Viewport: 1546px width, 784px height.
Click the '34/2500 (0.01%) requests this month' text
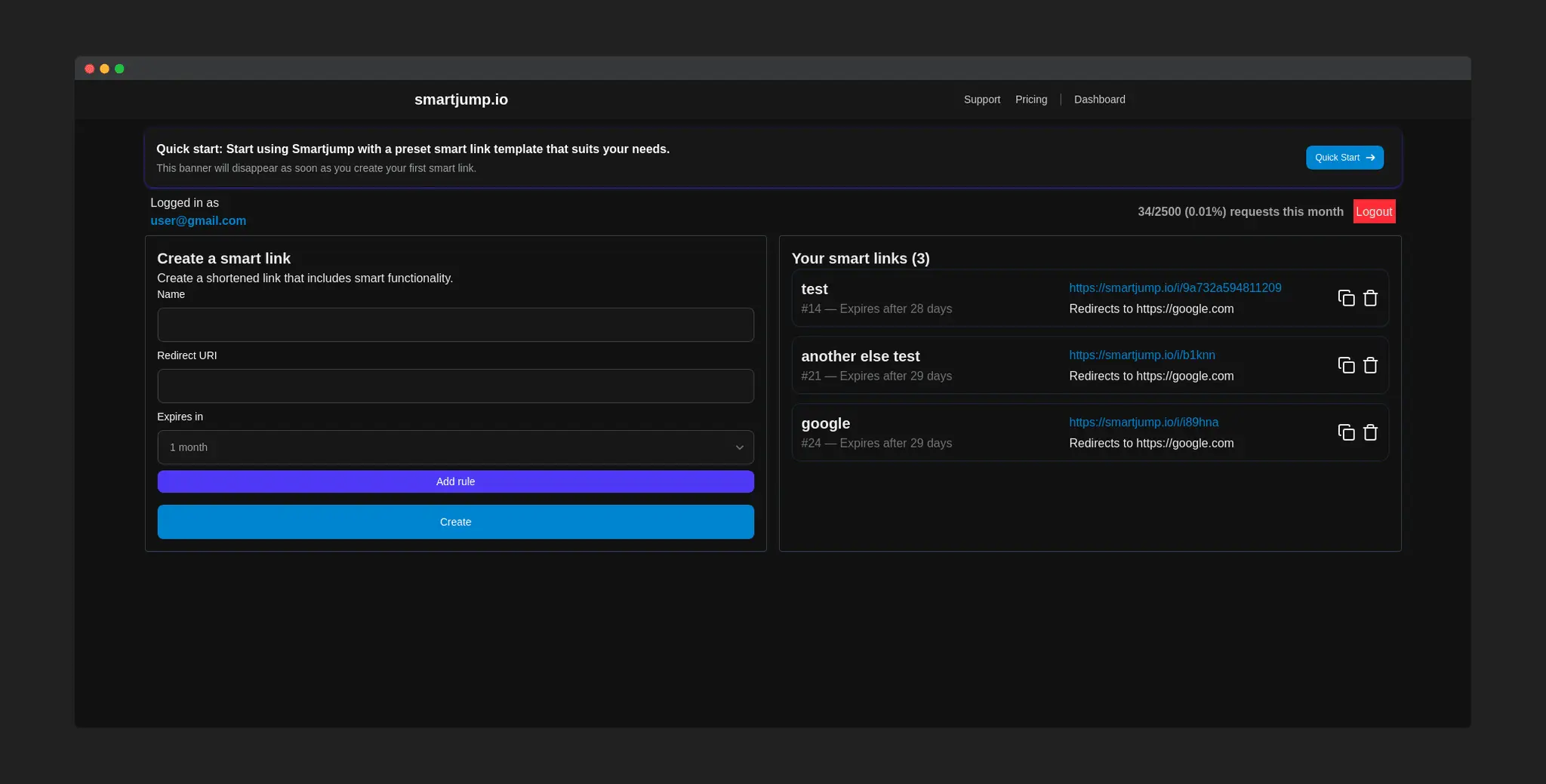point(1240,211)
